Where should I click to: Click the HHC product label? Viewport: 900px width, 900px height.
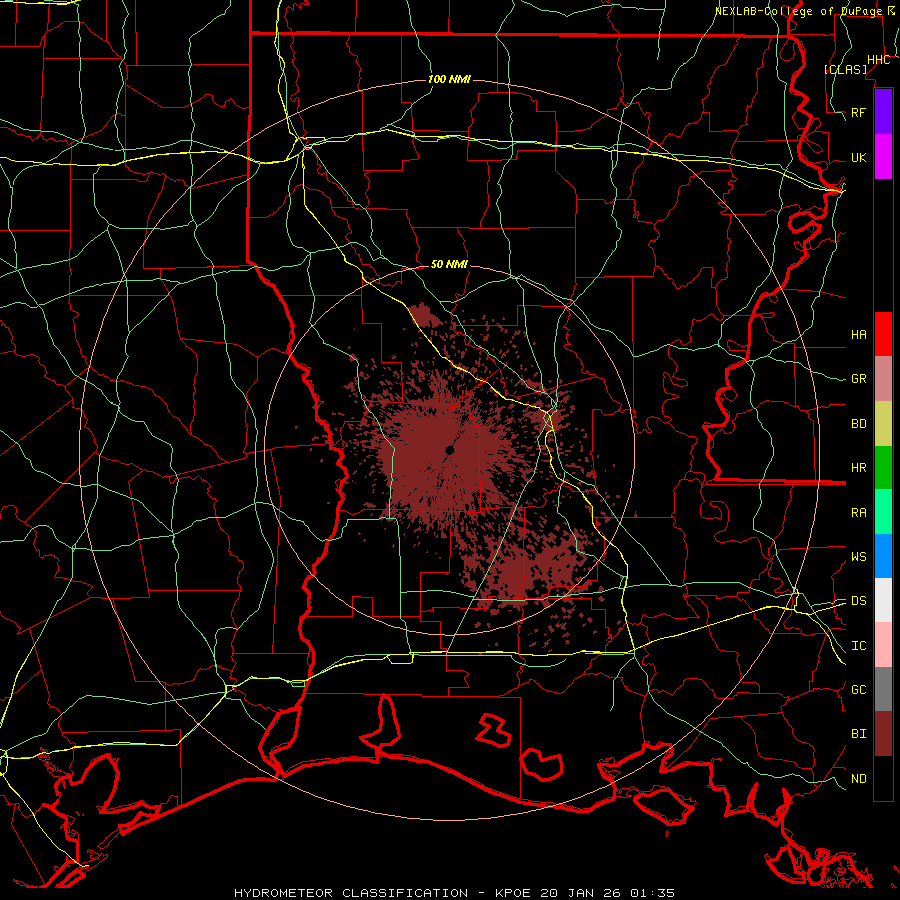(879, 60)
